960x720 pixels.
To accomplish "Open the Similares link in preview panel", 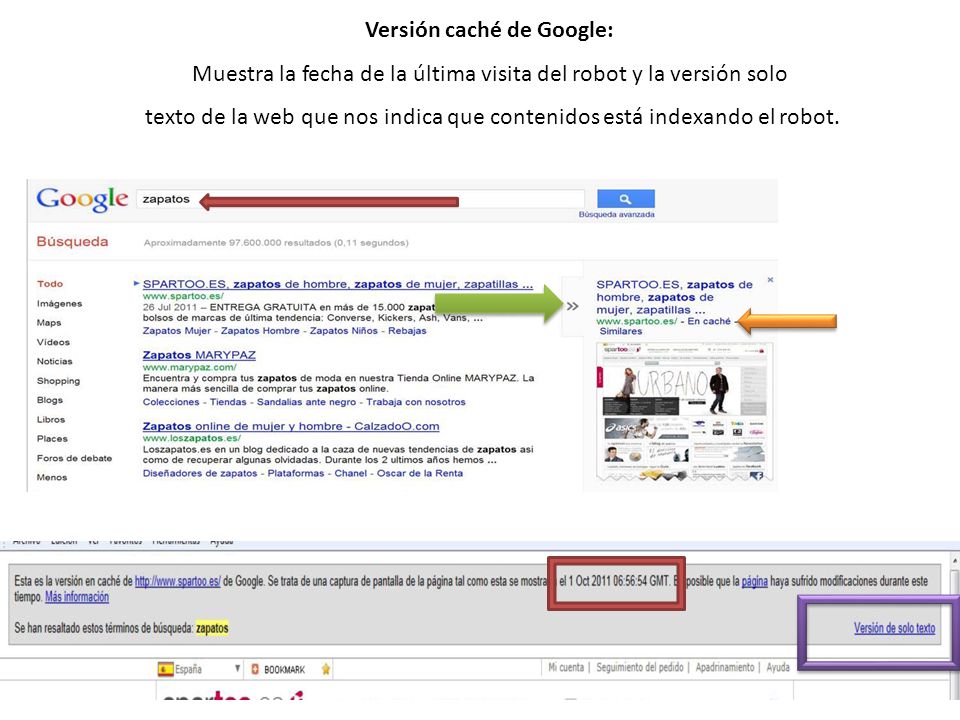I will [x=621, y=331].
